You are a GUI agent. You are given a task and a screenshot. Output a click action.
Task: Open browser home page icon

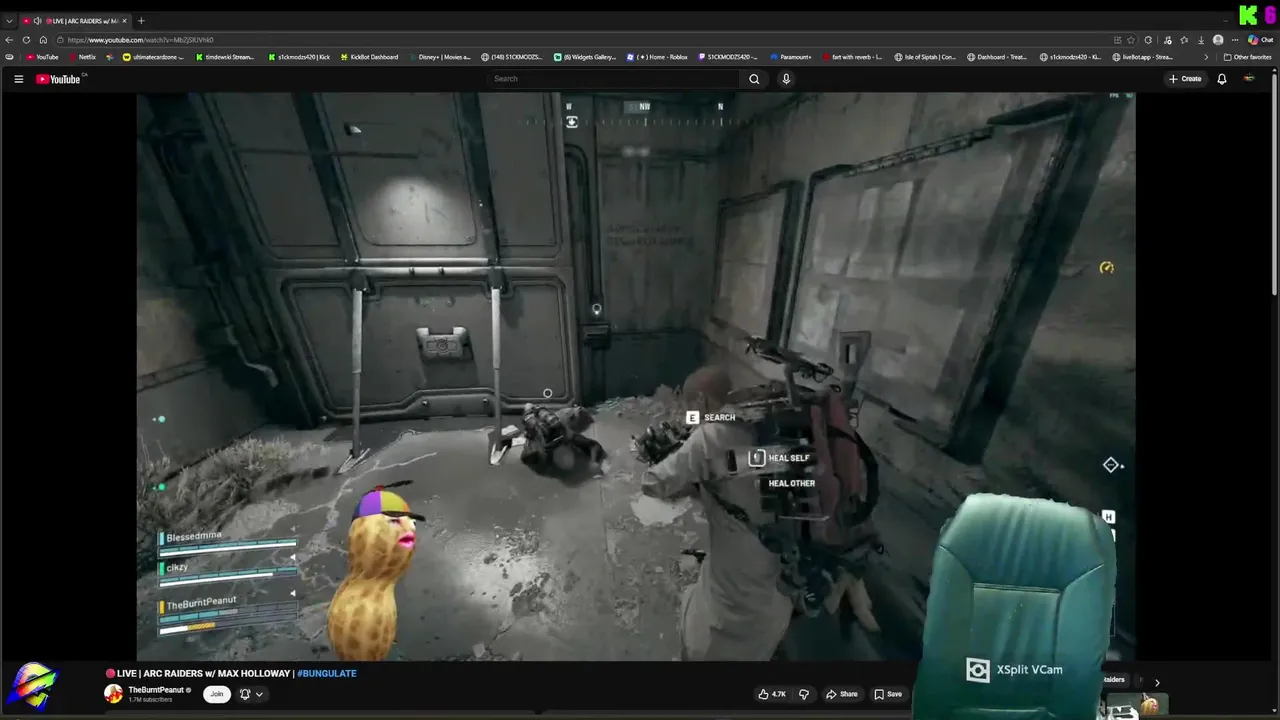pos(43,40)
